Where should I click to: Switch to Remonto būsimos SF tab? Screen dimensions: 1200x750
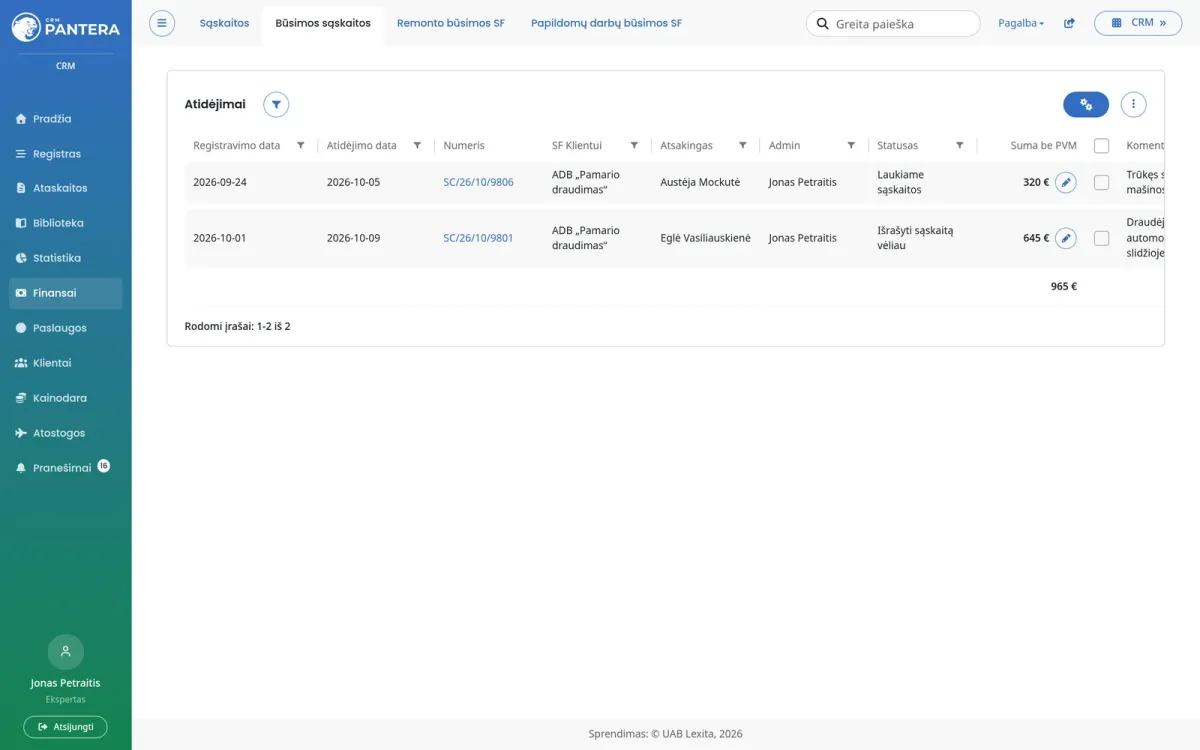451,23
